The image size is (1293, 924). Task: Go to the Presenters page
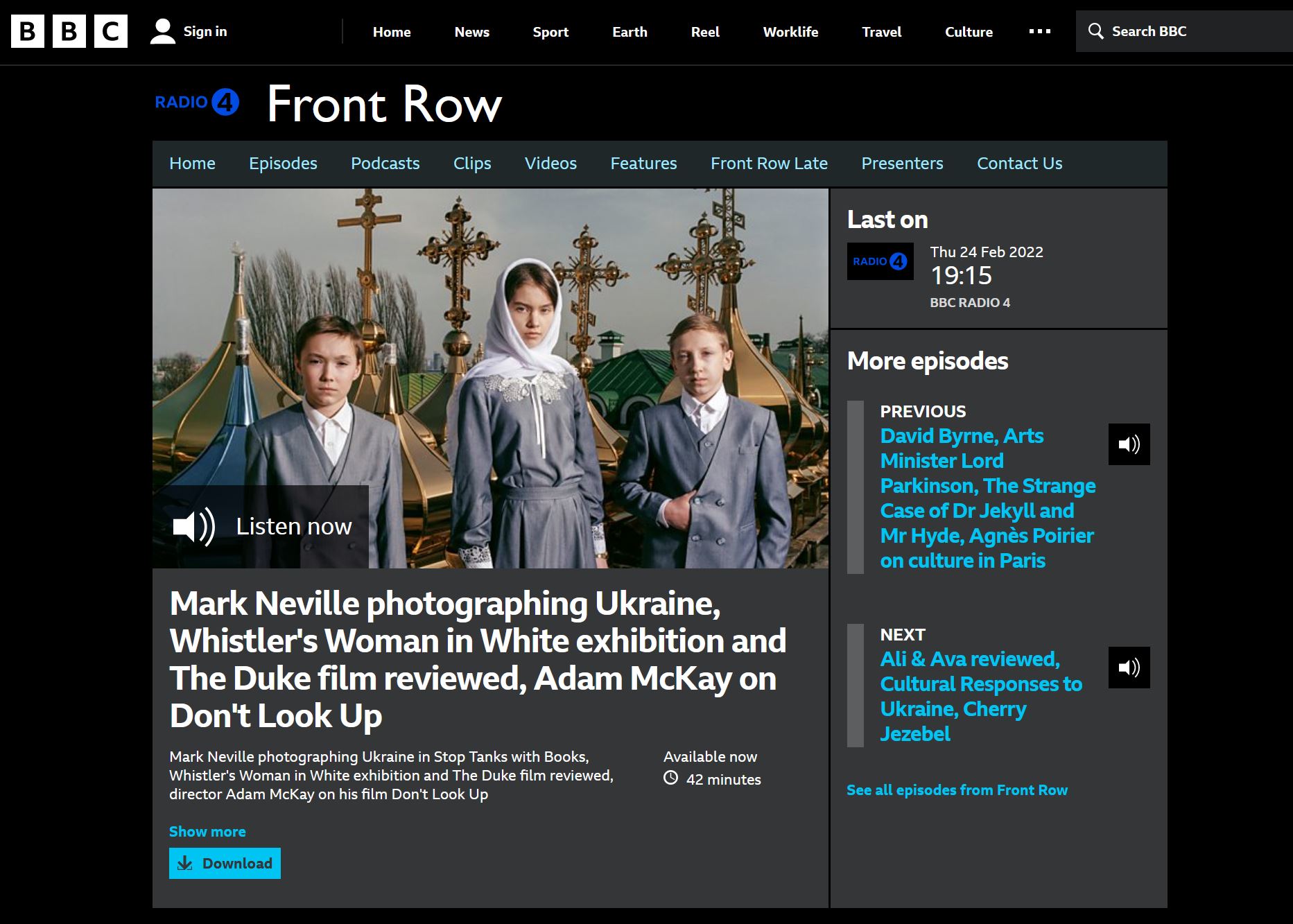(902, 164)
